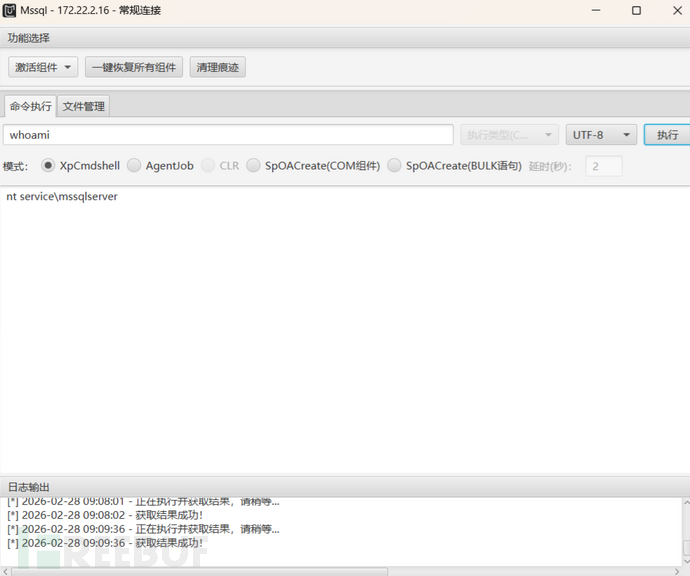This screenshot has width=690, height=576.
Task: Click log entry 09:09:36 获取结果成功
Action: (x=105, y=543)
